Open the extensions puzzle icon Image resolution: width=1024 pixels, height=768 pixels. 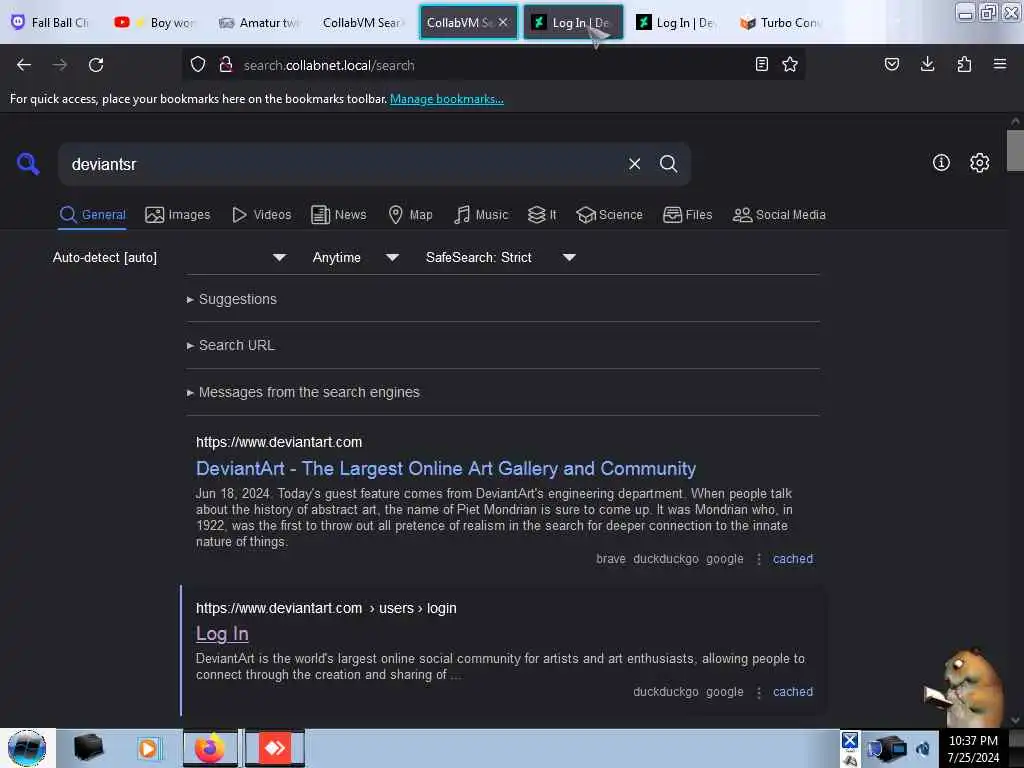click(964, 64)
